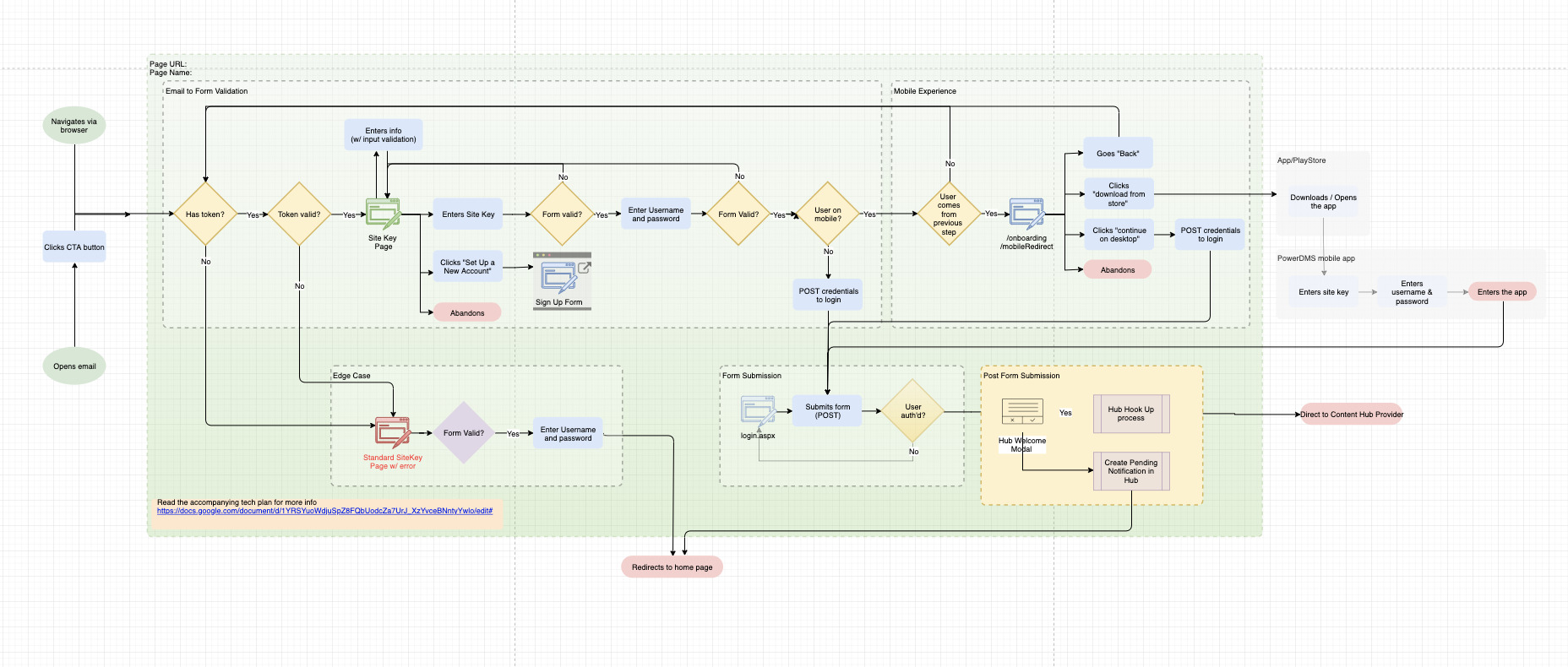Click the "Site Key Page" caption

pos(383,242)
